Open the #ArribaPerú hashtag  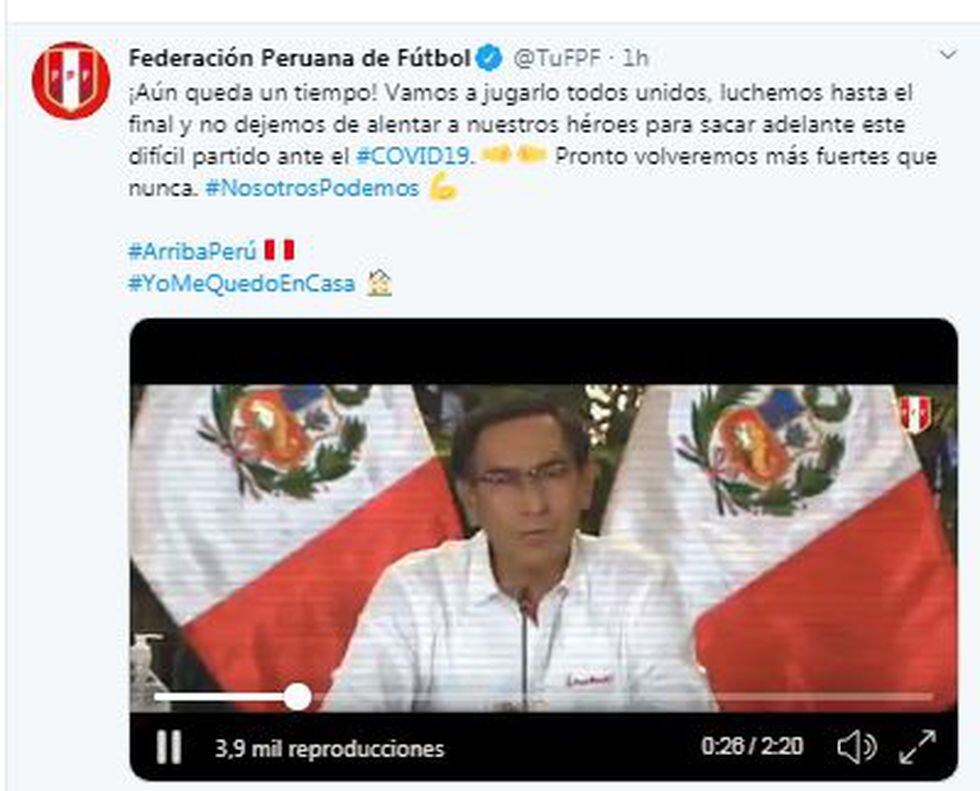[x=192, y=251]
